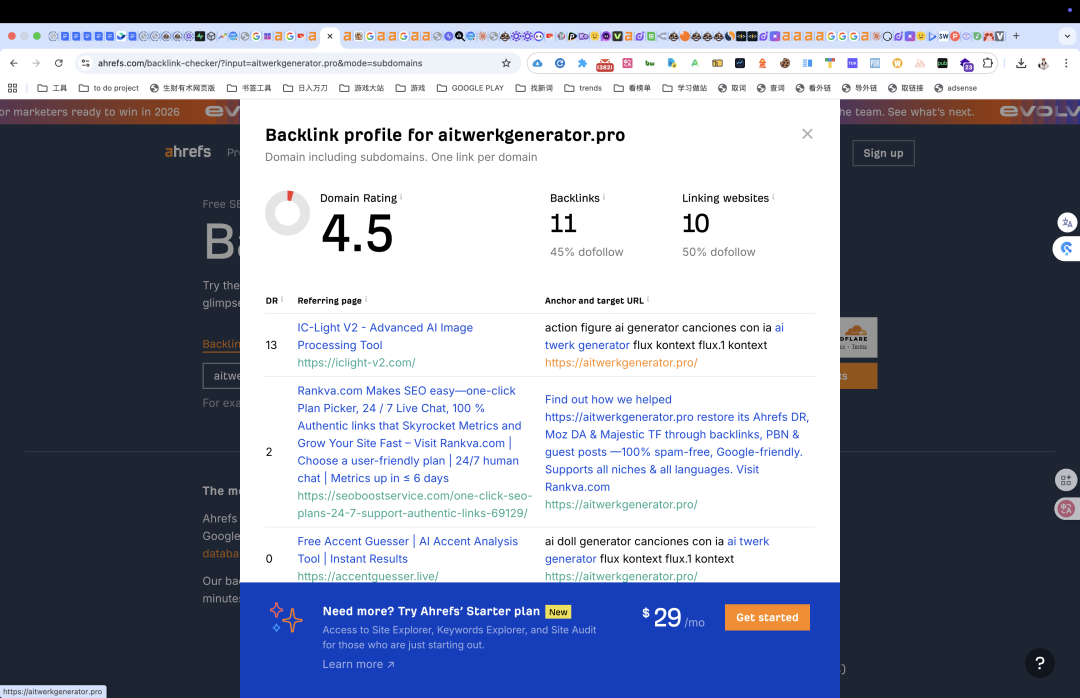Click the ahrefs logo

[188, 152]
